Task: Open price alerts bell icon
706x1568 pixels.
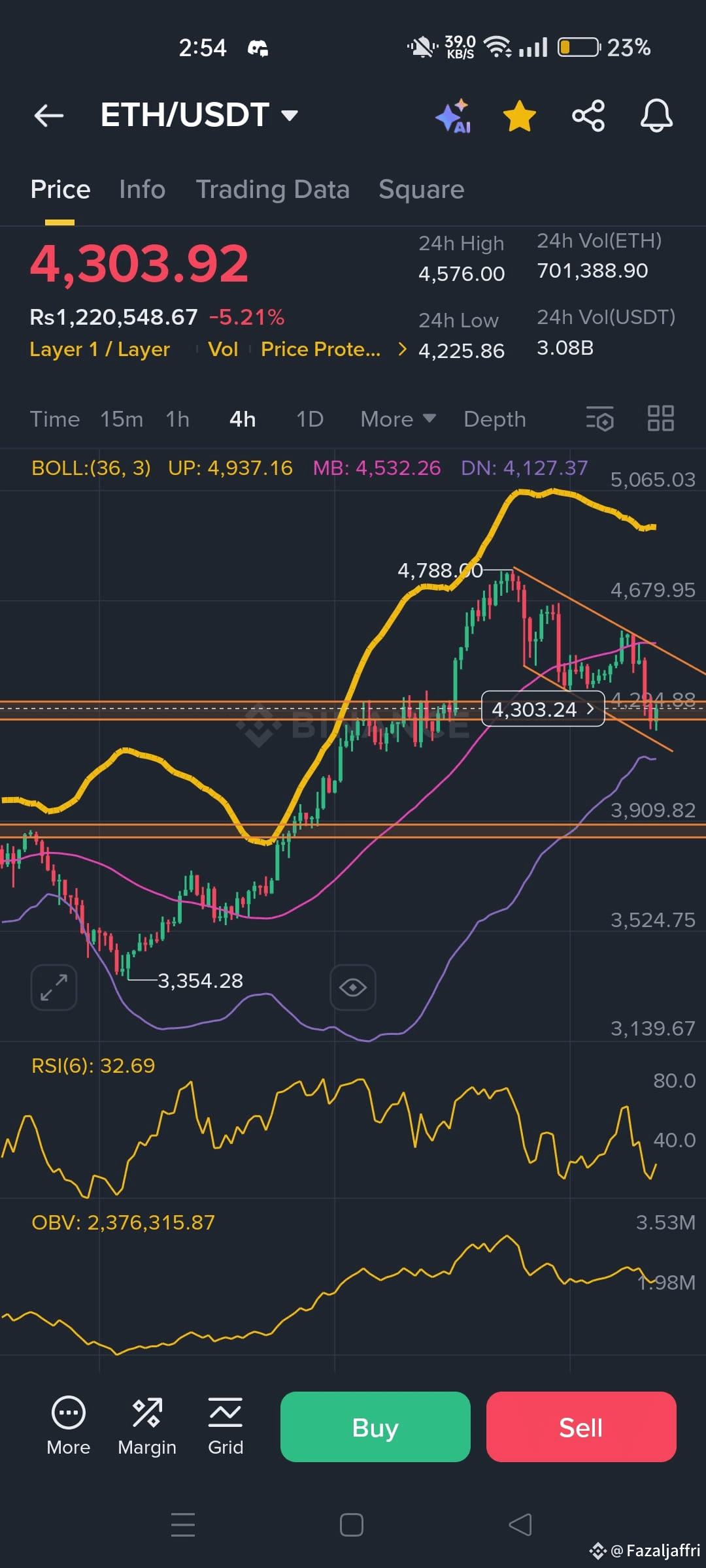Action: click(656, 116)
